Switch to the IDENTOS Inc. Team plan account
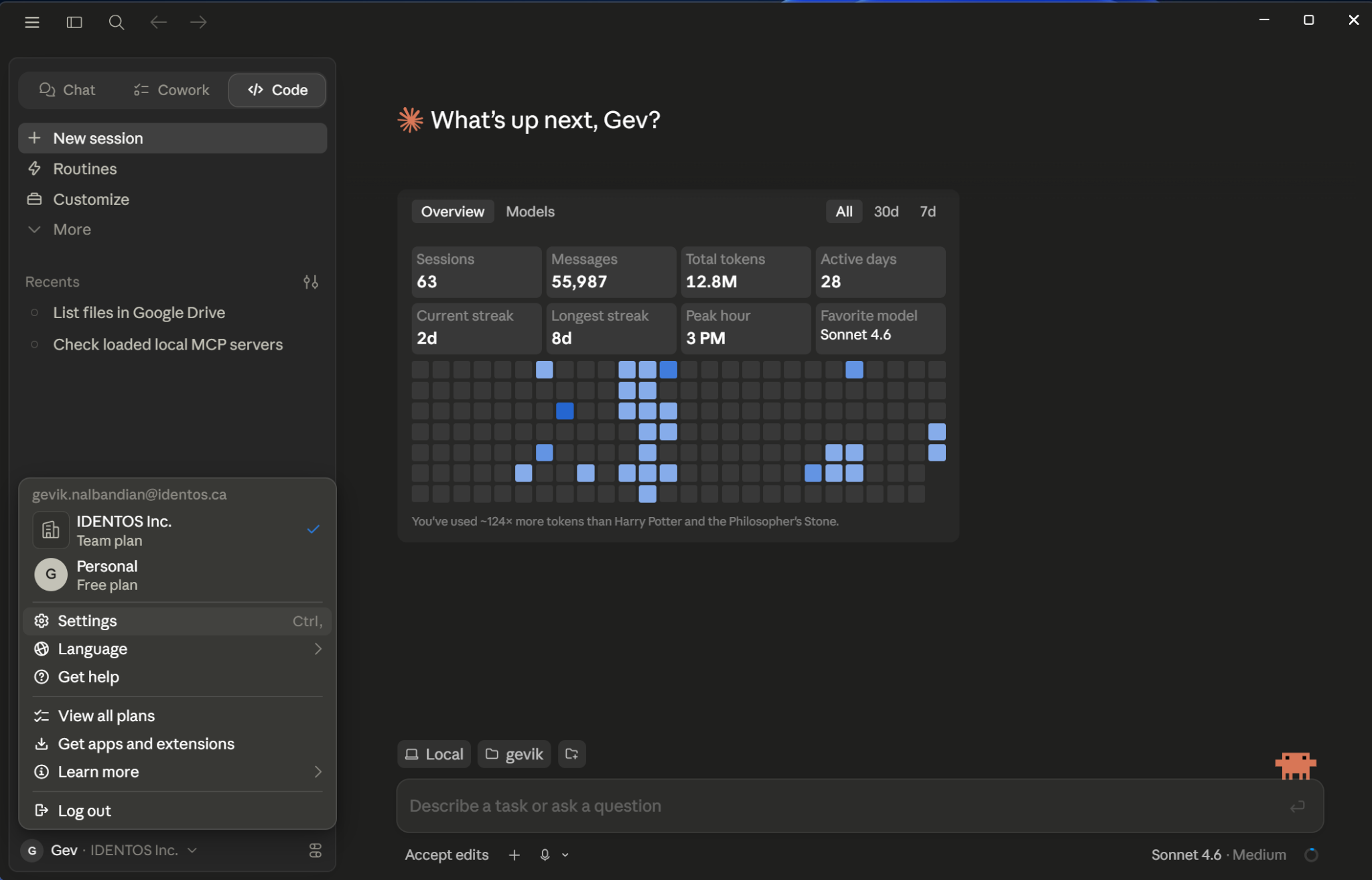This screenshot has height=880, width=1372. (178, 530)
